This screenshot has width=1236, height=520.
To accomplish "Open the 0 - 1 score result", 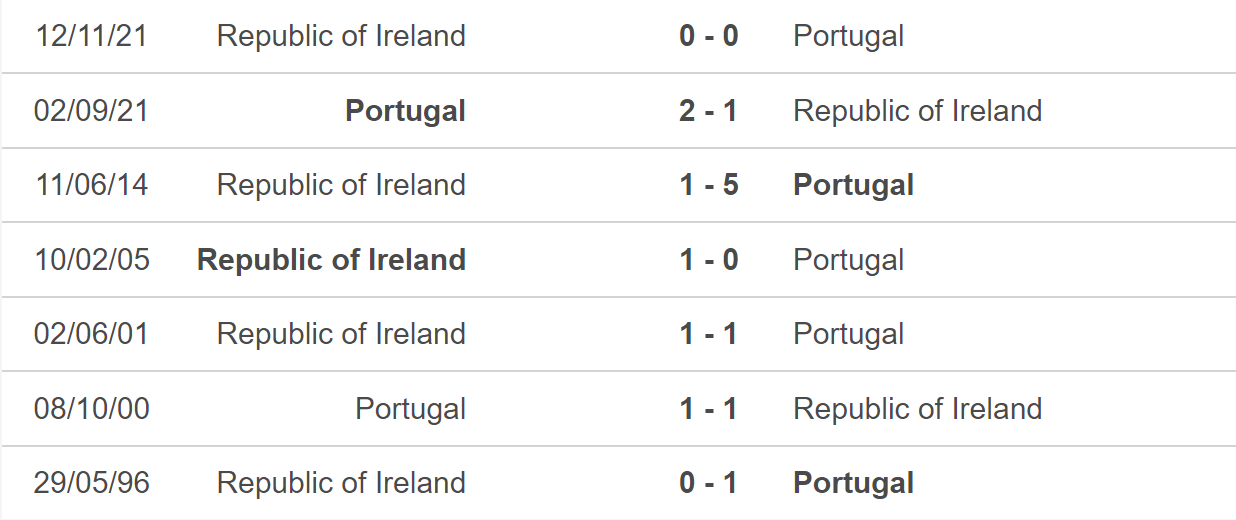I will tap(708, 483).
